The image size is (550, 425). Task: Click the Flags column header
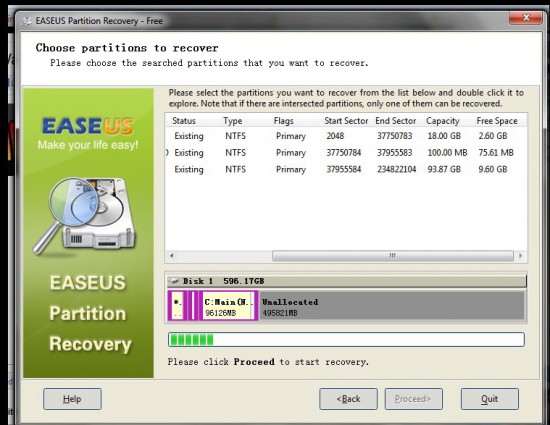(283, 121)
